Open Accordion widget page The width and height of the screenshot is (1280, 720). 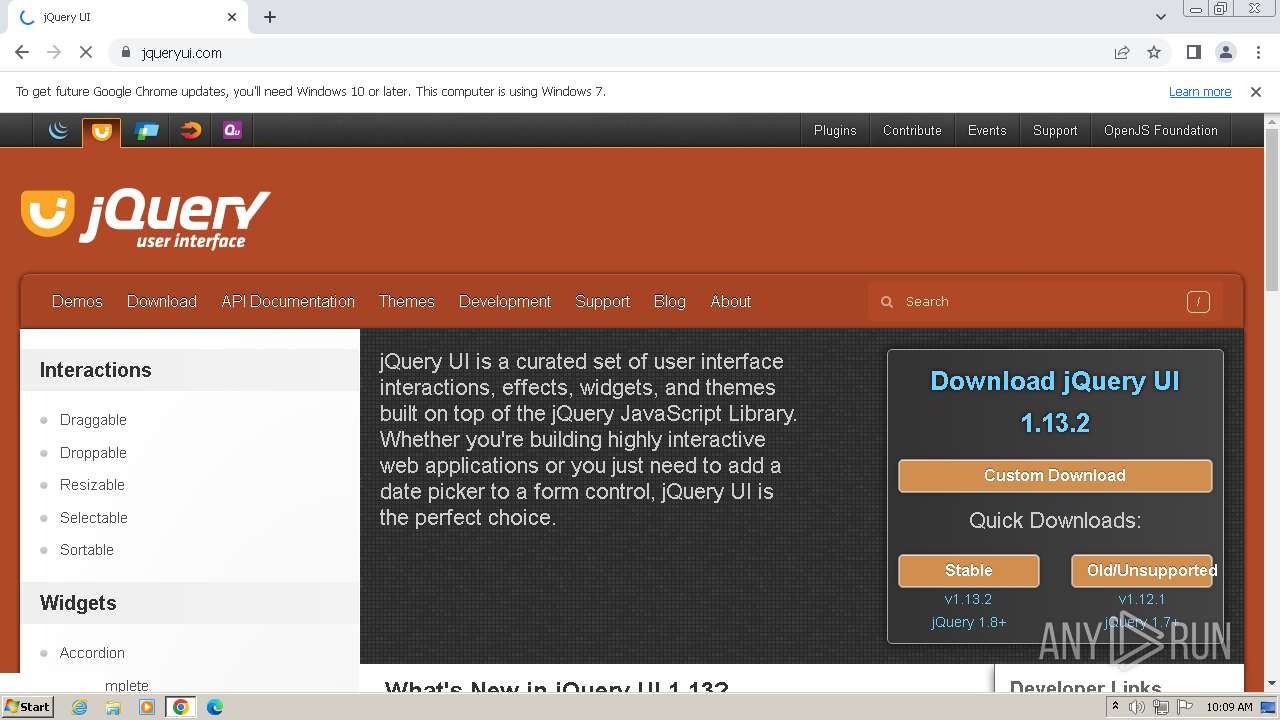tap(92, 653)
